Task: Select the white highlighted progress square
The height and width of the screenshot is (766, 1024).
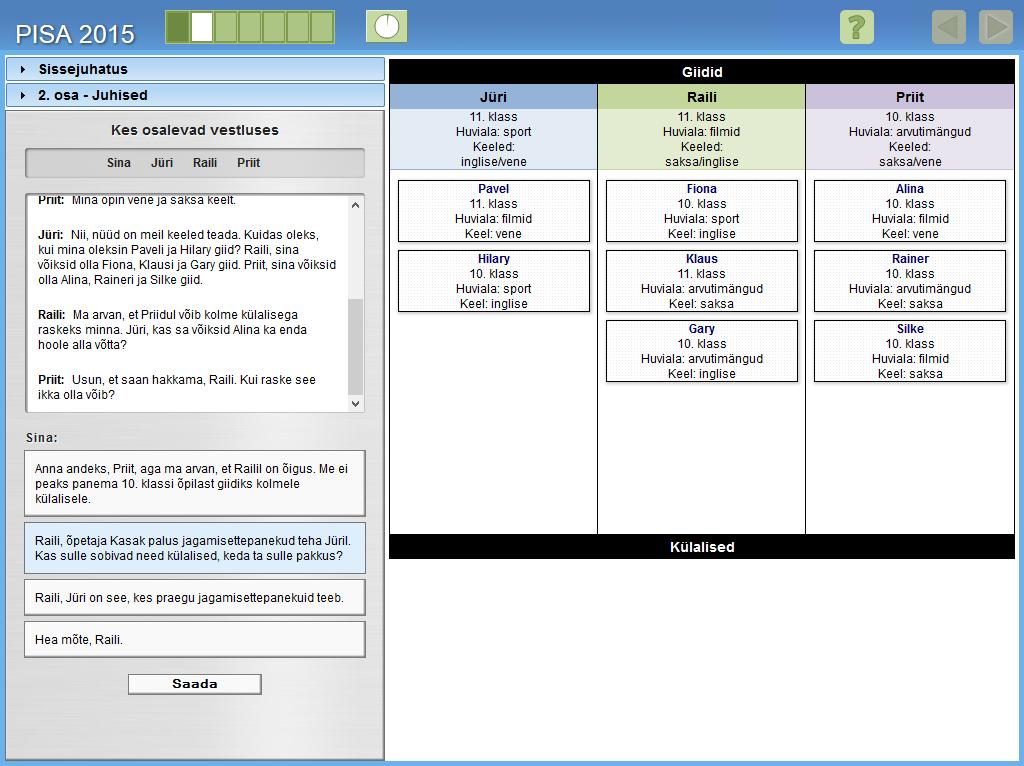Action: (x=202, y=27)
